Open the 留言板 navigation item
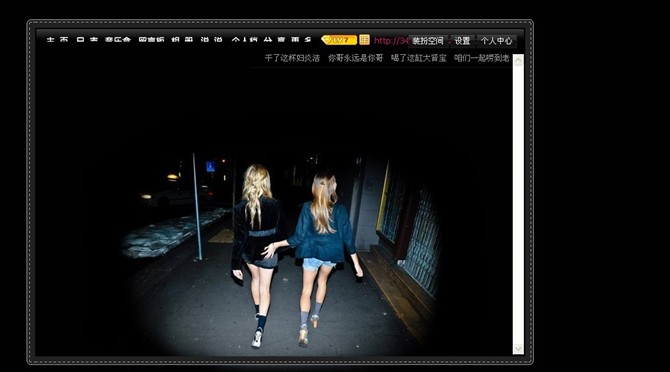Viewport: 670px width, 372px height. click(x=151, y=40)
